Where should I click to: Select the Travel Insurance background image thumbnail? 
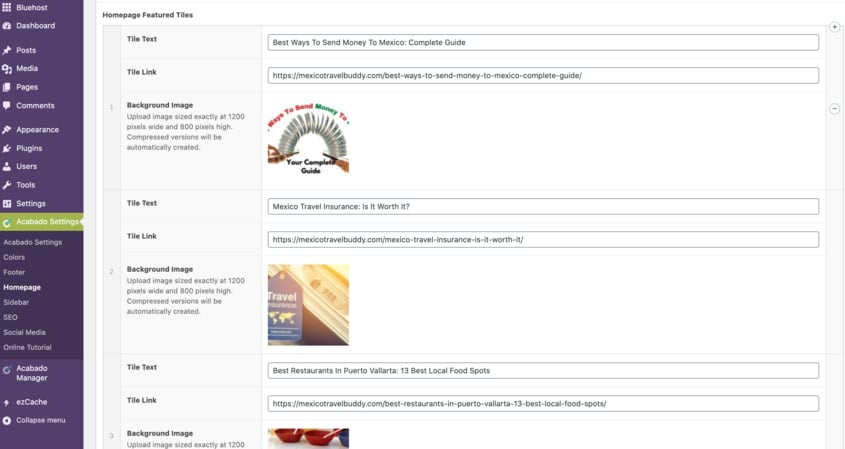308,305
